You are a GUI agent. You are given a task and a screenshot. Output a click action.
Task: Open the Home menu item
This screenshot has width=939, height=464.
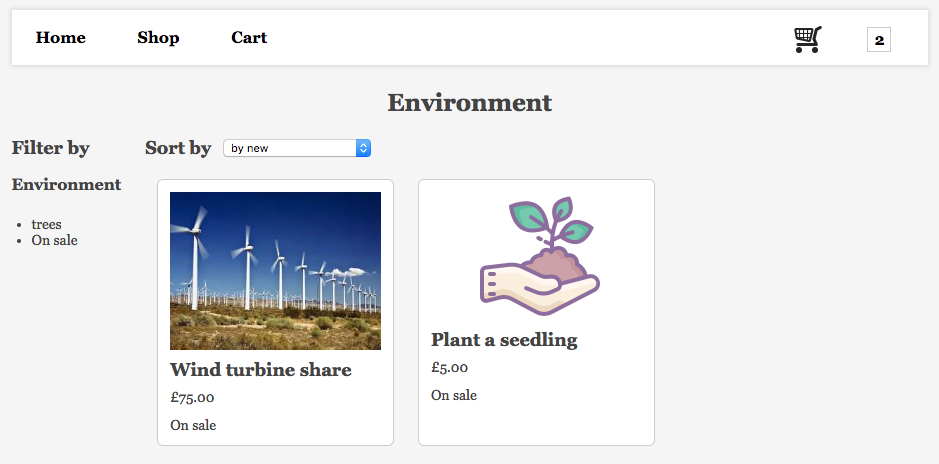click(61, 38)
